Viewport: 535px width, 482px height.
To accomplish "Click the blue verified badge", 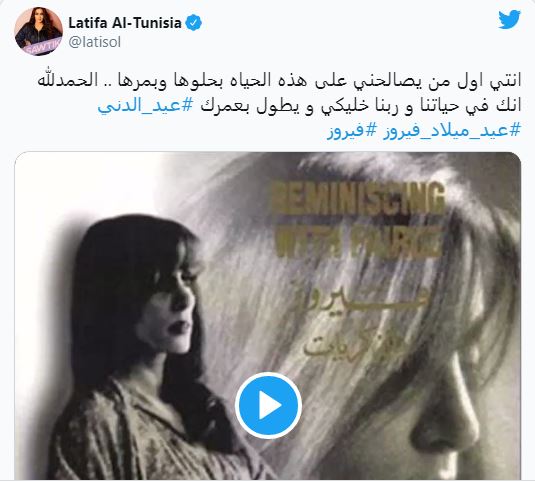I will pos(193,23).
